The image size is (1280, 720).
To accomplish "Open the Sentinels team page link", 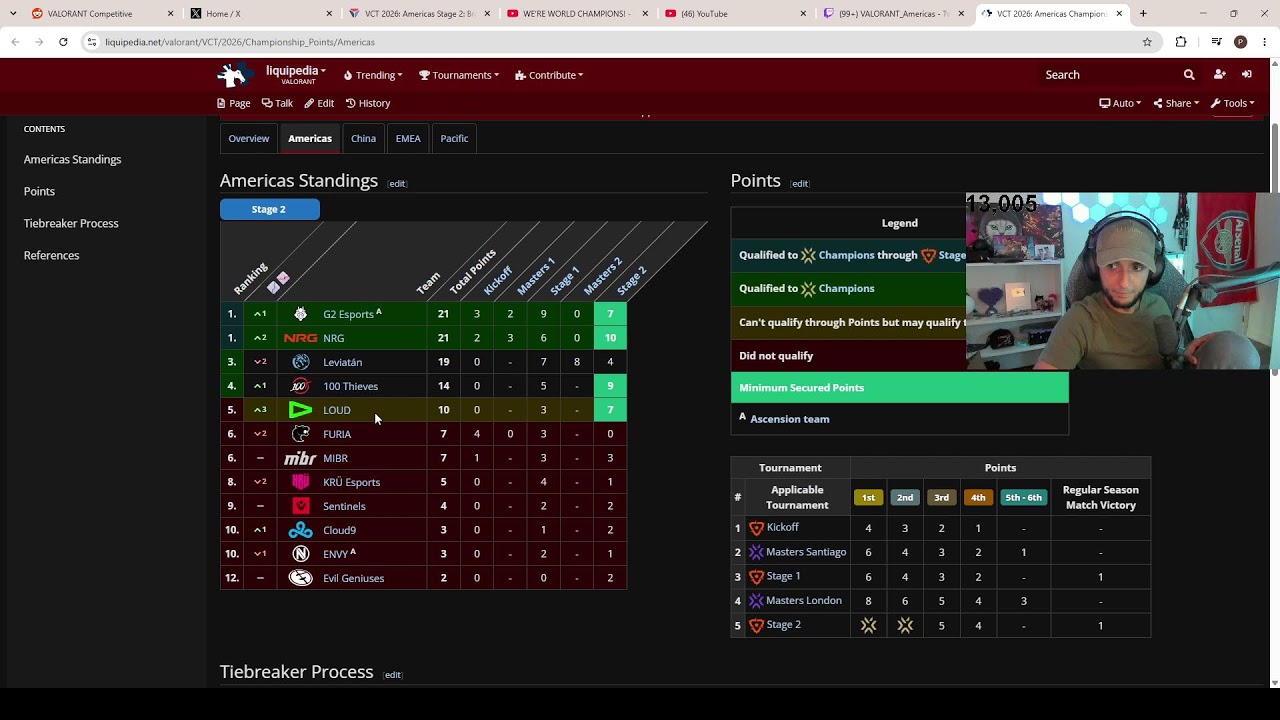I will 344,506.
